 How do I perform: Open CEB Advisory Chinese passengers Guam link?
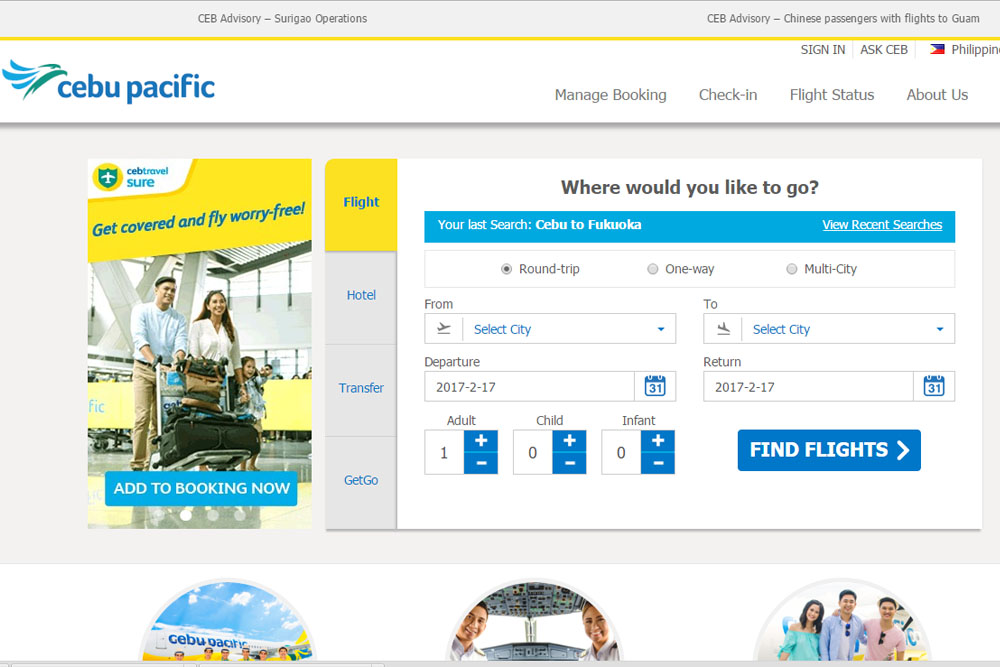click(843, 18)
